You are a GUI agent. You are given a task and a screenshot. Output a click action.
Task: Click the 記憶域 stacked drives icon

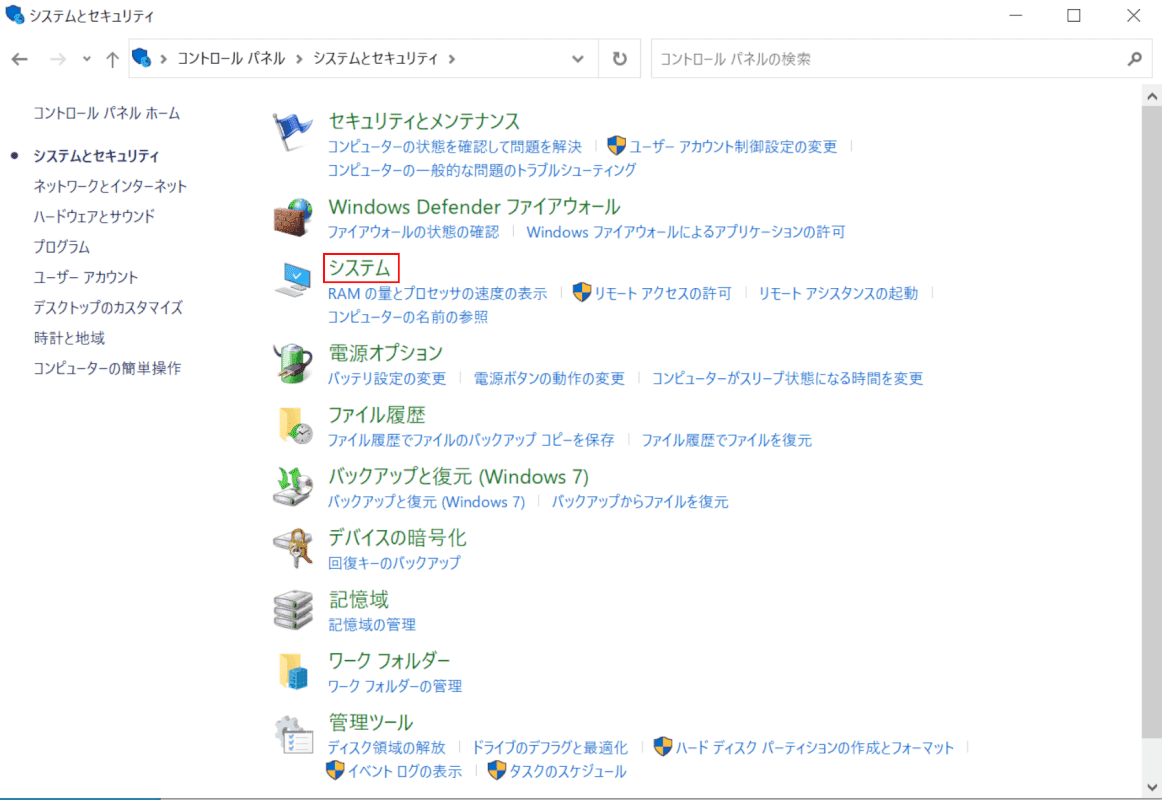click(x=293, y=610)
